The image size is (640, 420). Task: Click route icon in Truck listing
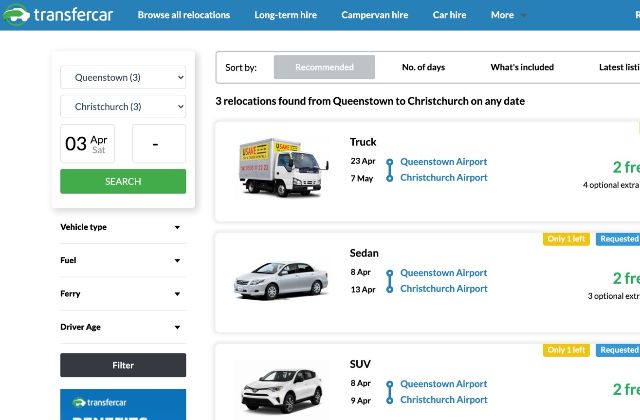[390, 170]
